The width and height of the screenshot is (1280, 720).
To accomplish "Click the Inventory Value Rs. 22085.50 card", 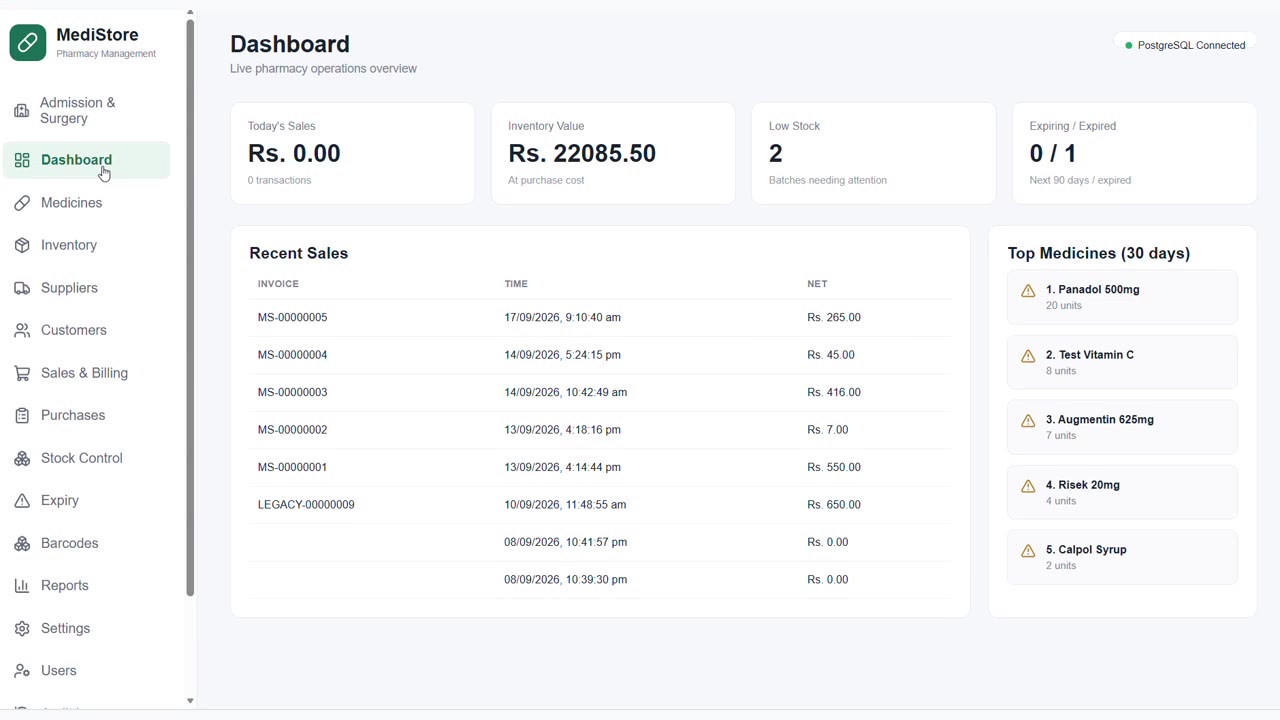I will (x=613, y=153).
